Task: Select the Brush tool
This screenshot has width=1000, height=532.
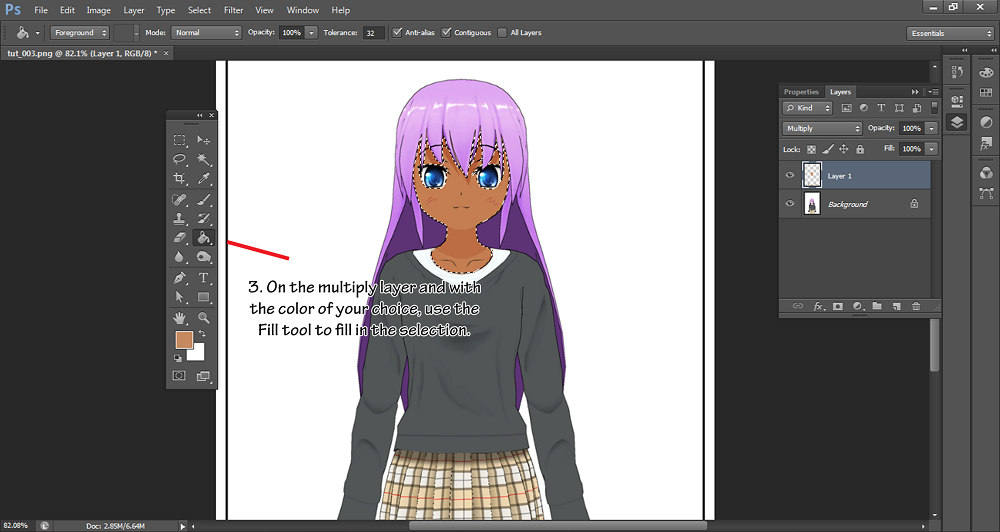Action: (x=203, y=200)
